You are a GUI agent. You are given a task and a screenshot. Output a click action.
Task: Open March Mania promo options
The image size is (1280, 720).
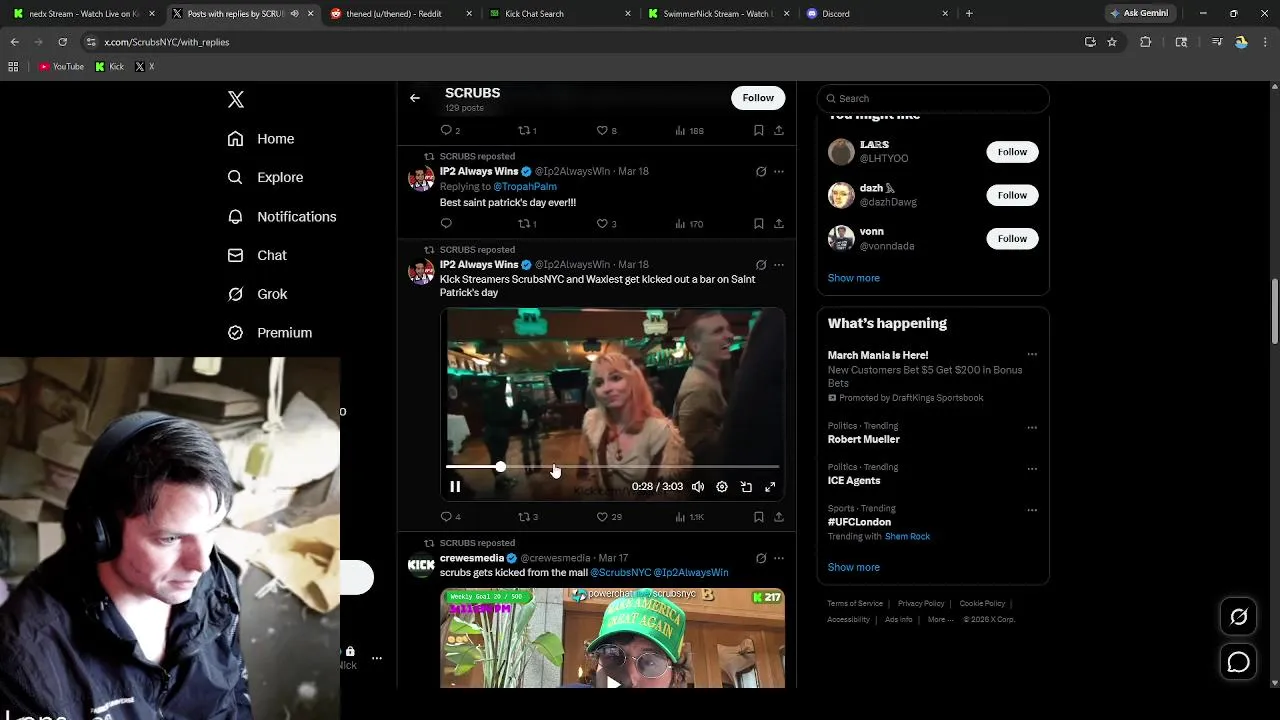(x=1032, y=354)
